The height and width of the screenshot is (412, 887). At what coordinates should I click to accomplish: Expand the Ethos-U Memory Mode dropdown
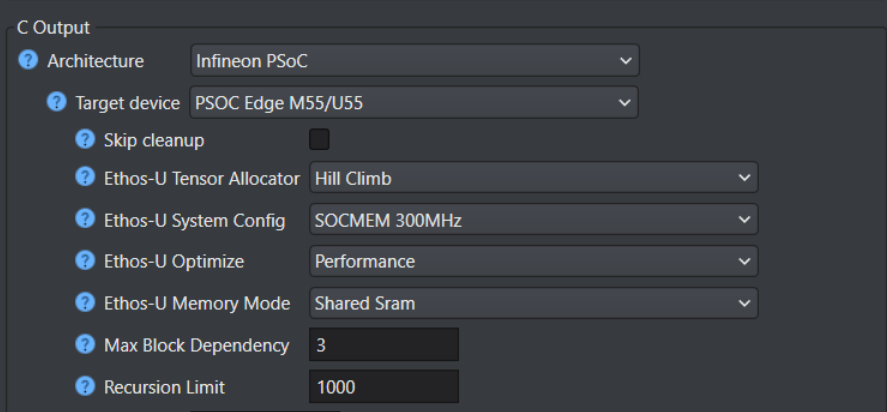click(533, 303)
